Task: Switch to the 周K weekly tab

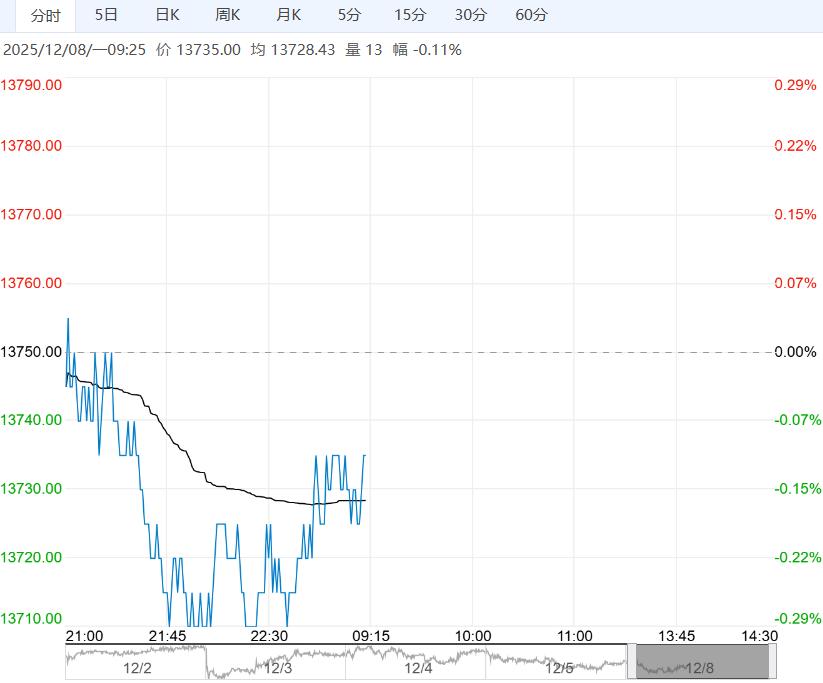Action: coord(228,15)
